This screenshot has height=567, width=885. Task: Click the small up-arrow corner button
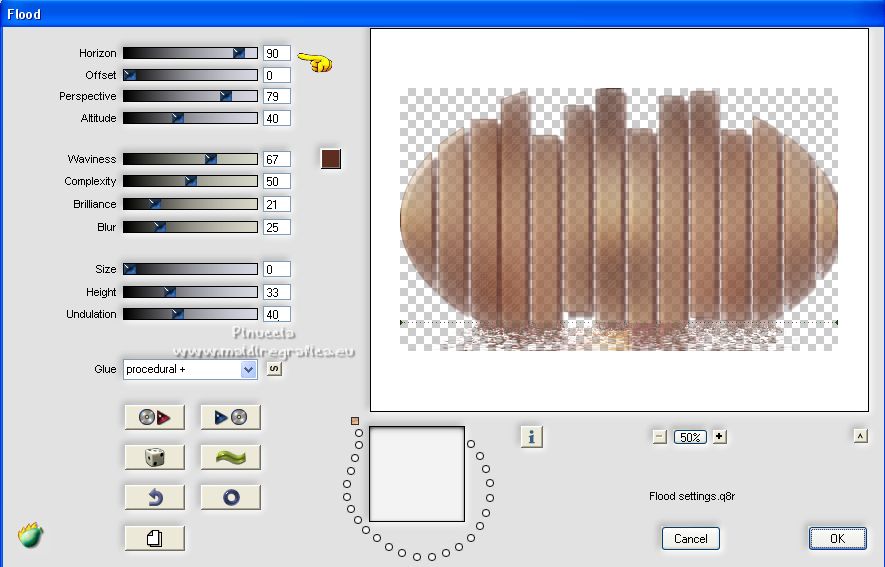pos(860,436)
